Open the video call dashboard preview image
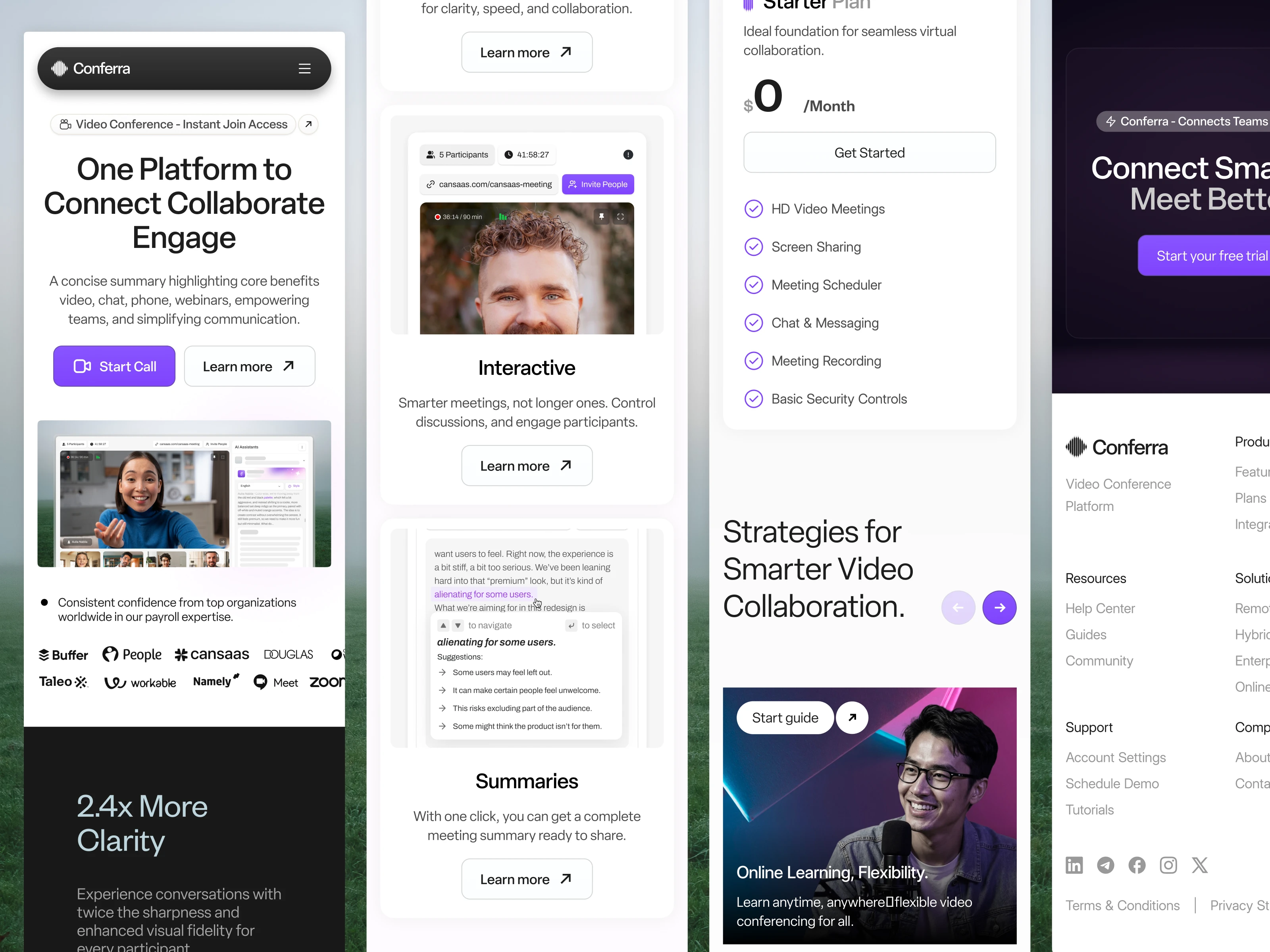The height and width of the screenshot is (952, 1270). click(184, 493)
